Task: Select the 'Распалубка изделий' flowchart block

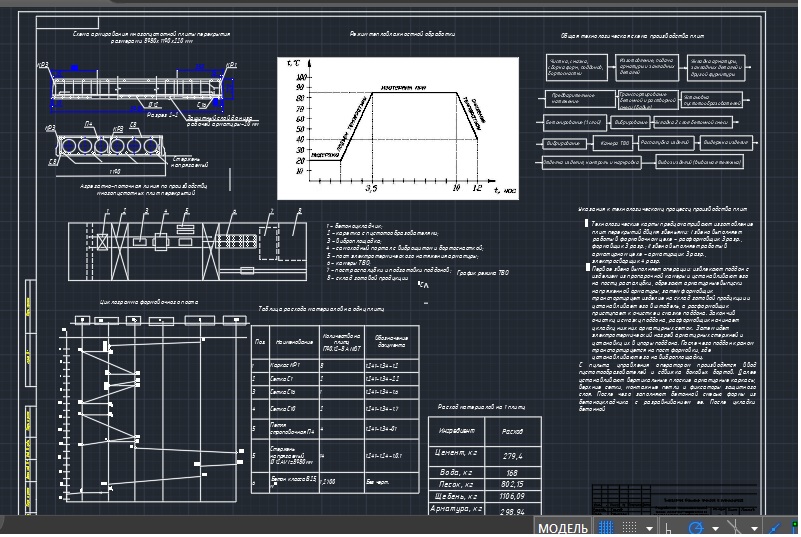Action: (666, 143)
